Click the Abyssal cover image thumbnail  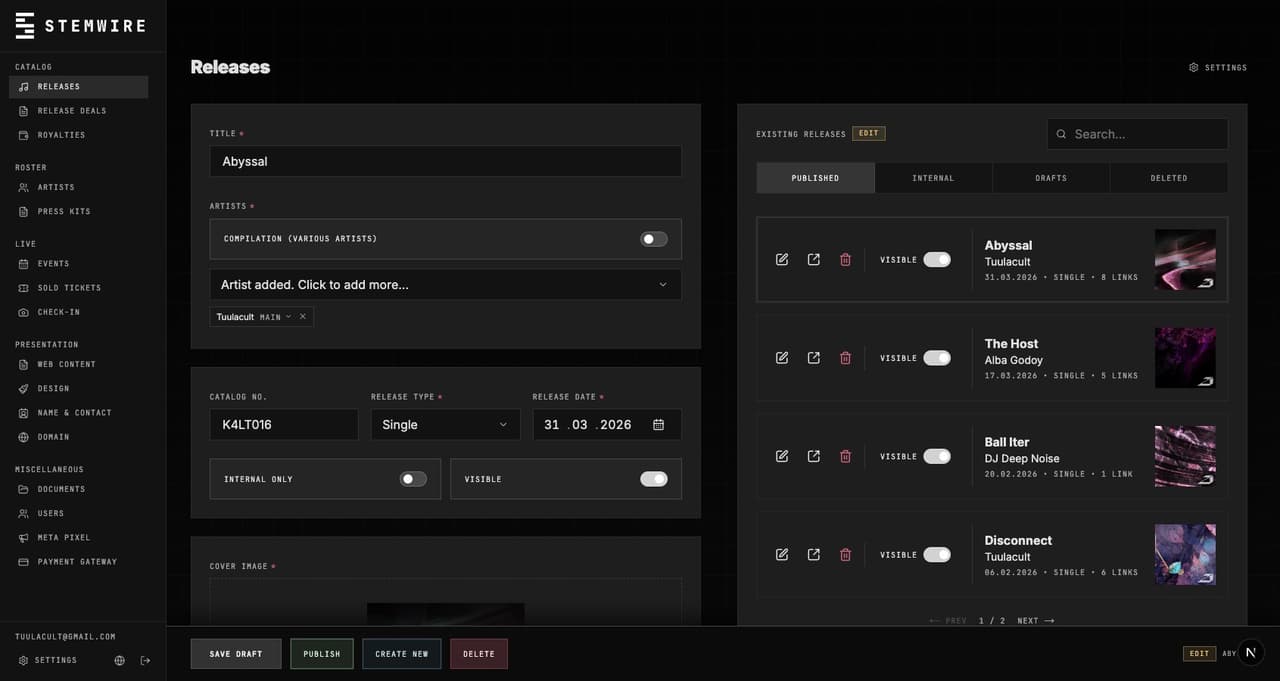[x=1185, y=259]
